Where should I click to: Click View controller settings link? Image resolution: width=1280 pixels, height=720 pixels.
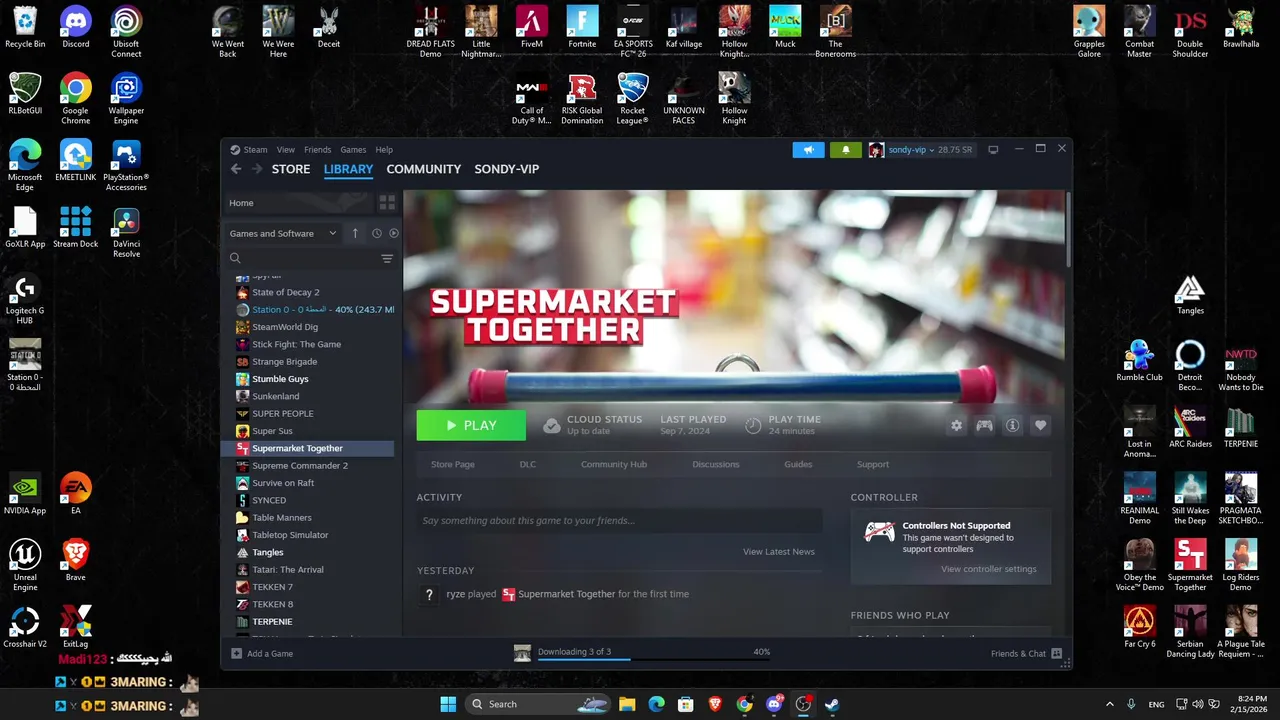pyautogui.click(x=989, y=569)
